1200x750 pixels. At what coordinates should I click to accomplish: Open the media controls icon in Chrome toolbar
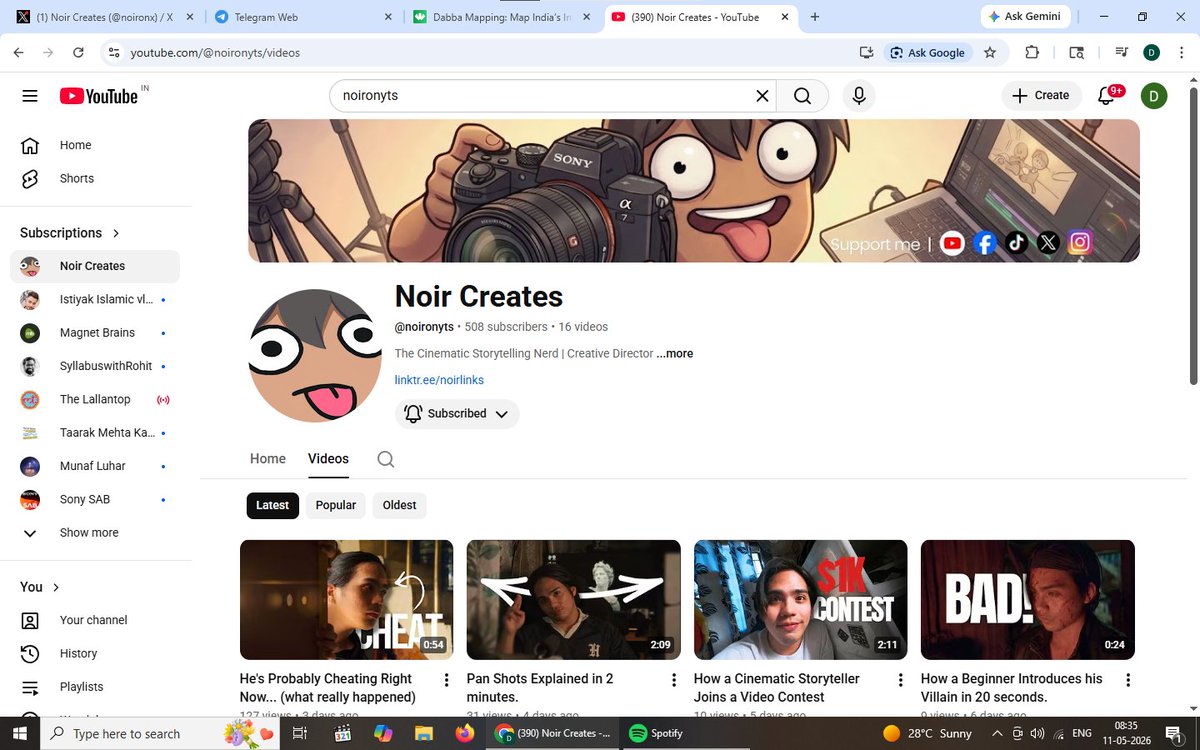click(x=1120, y=52)
